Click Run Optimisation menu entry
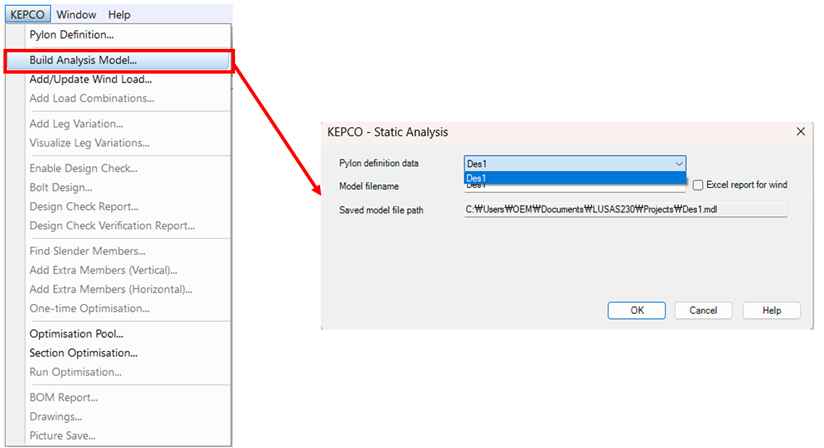Screen dimensions: 824x448 click(75, 372)
